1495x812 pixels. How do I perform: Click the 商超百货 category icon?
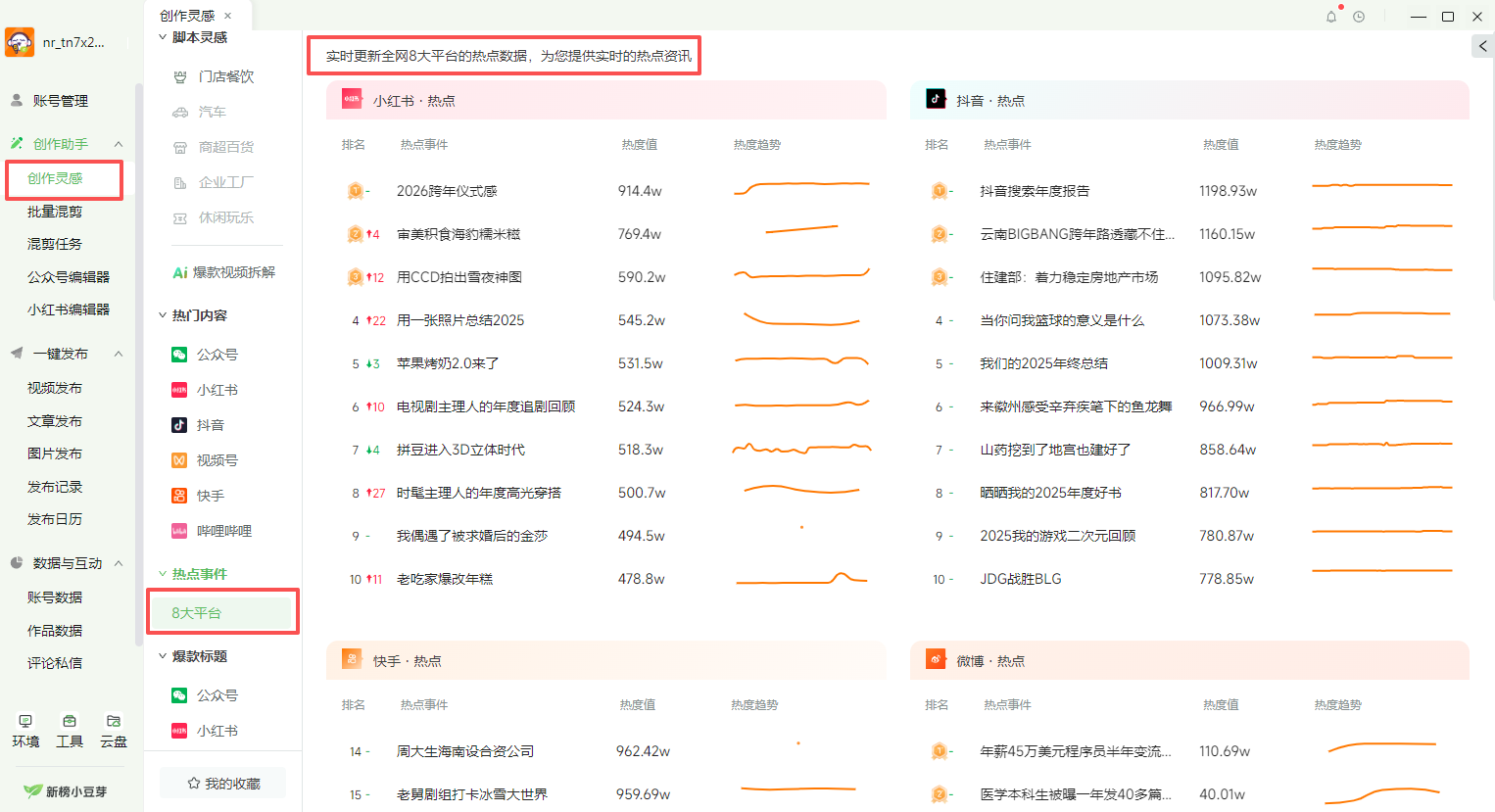pos(180,147)
